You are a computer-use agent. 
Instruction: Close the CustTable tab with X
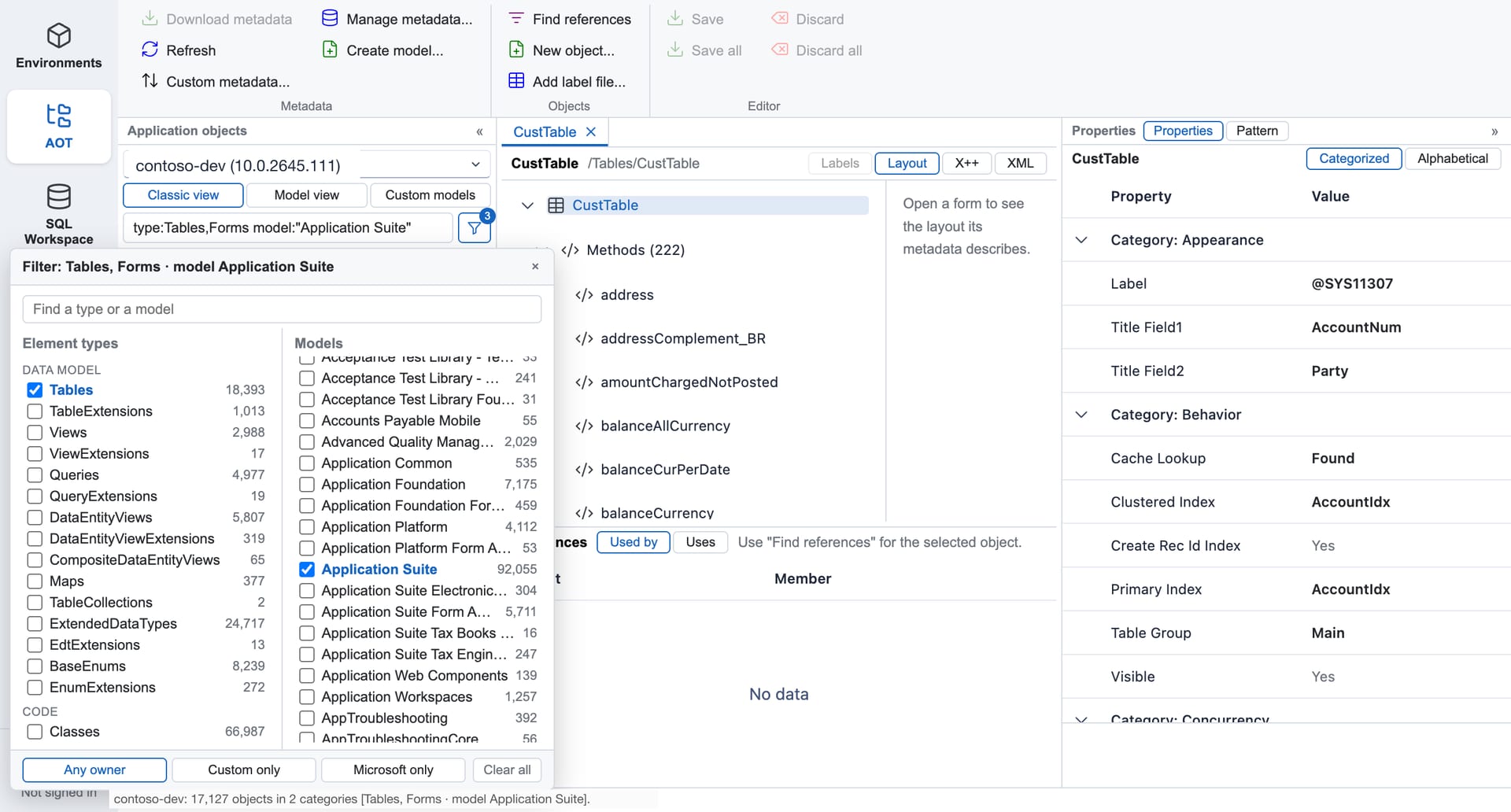pyautogui.click(x=591, y=132)
